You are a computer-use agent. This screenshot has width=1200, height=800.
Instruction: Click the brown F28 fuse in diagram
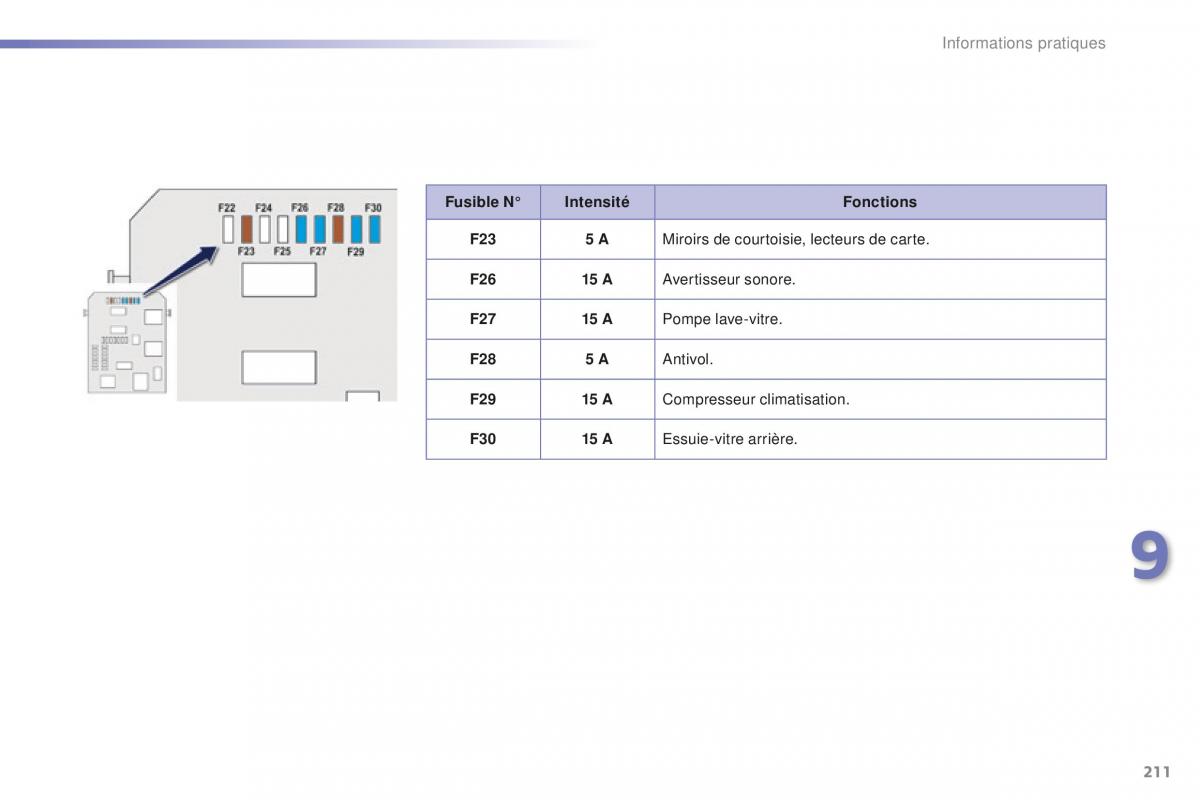[338, 229]
